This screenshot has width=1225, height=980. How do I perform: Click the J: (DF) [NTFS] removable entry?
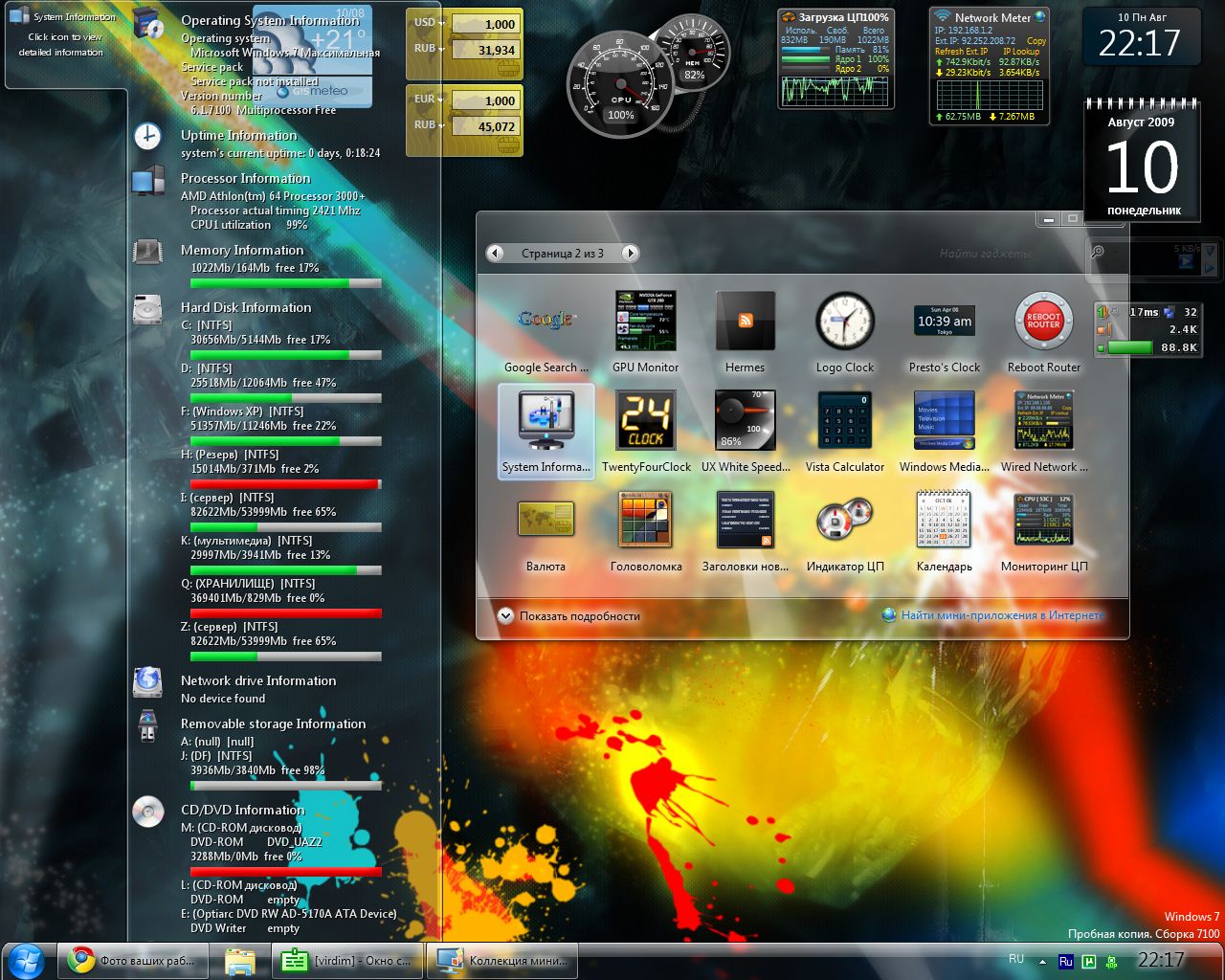click(x=217, y=756)
